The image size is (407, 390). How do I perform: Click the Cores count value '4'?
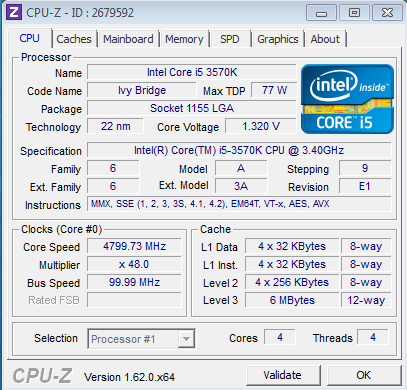point(280,337)
